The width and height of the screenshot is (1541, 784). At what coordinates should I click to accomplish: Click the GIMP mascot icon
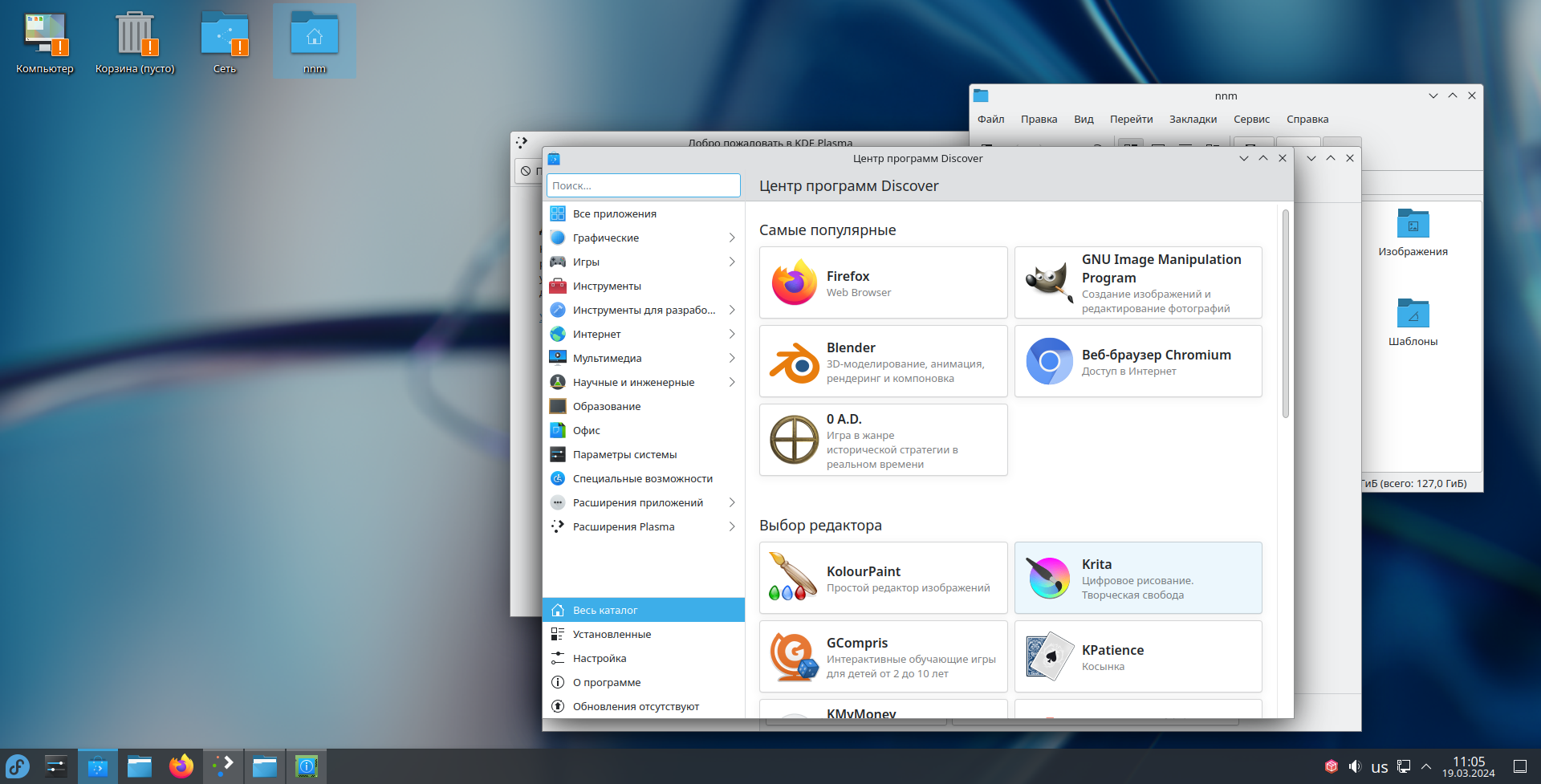(x=1049, y=282)
